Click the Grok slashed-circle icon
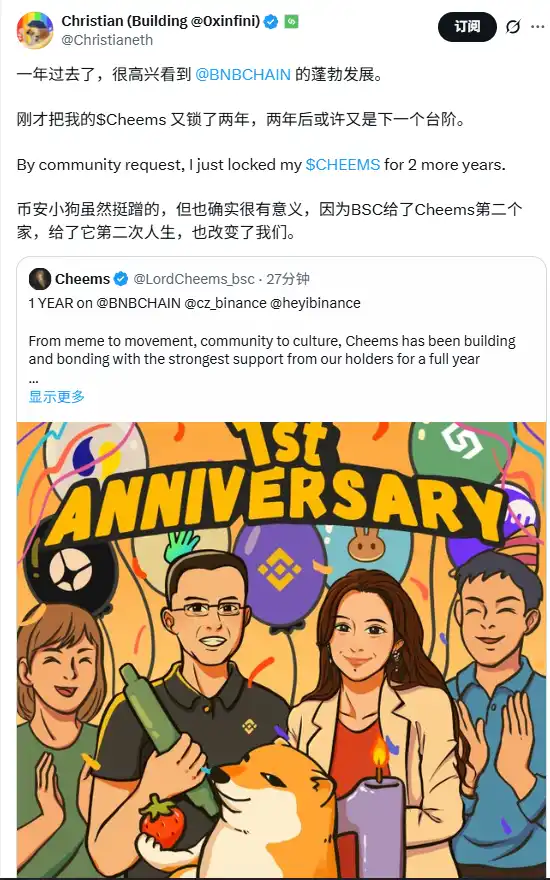The image size is (550, 880). pos(513,26)
